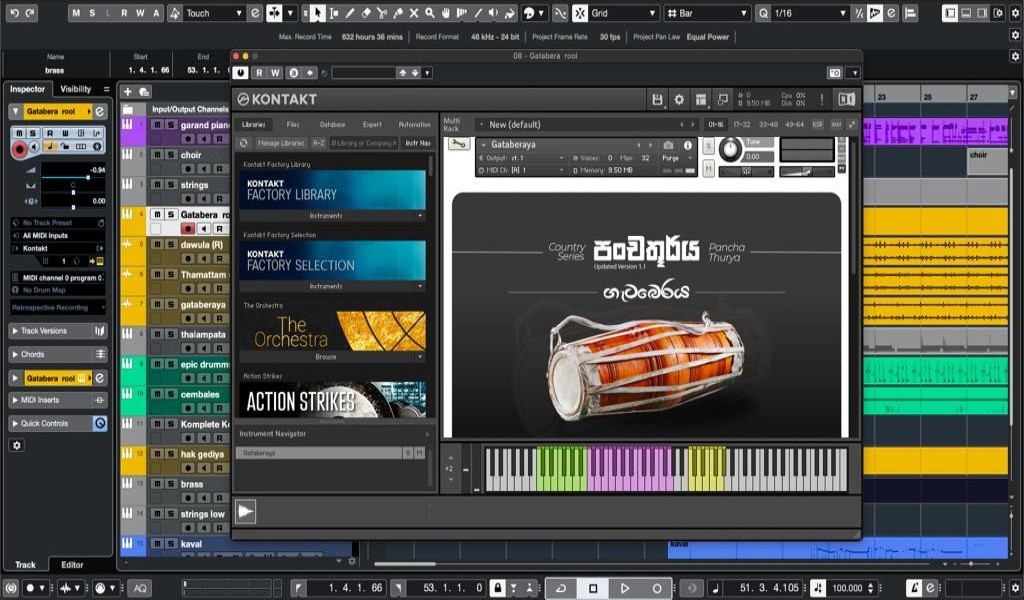Viewport: 1024px width, 600px height.
Task: Click the Manage Libraries button
Action: (x=281, y=143)
